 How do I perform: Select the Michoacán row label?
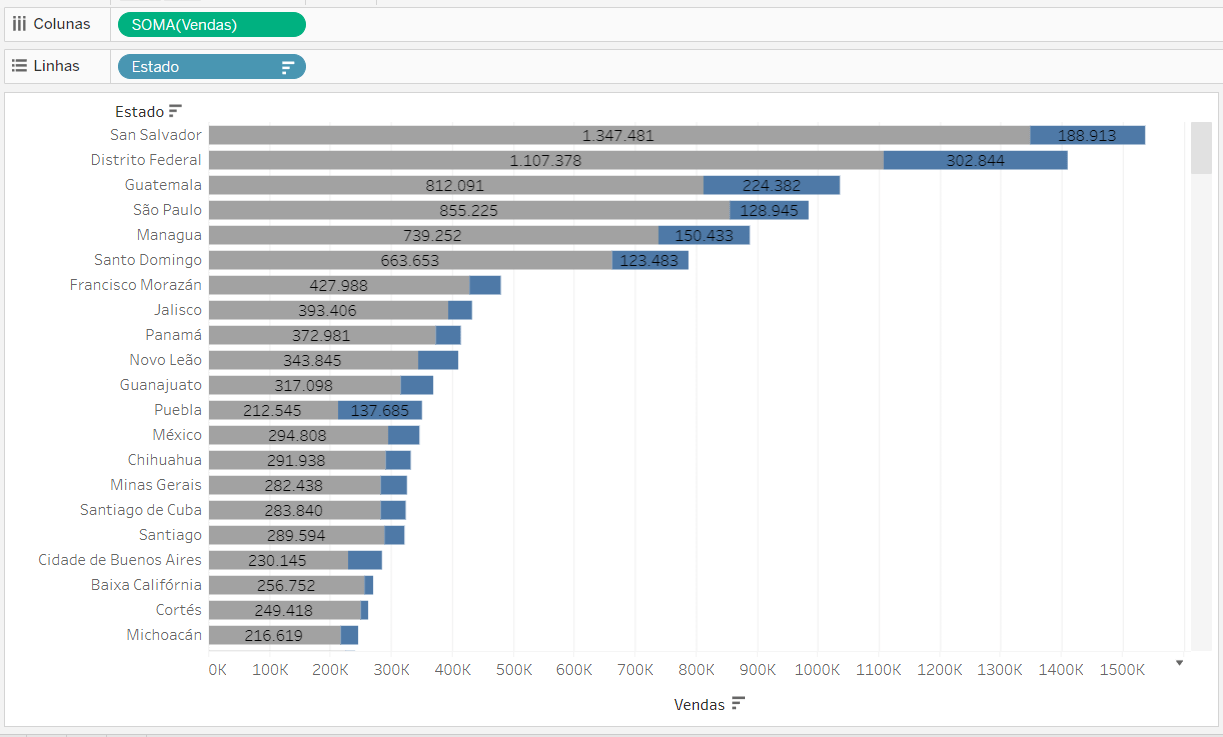[164, 635]
